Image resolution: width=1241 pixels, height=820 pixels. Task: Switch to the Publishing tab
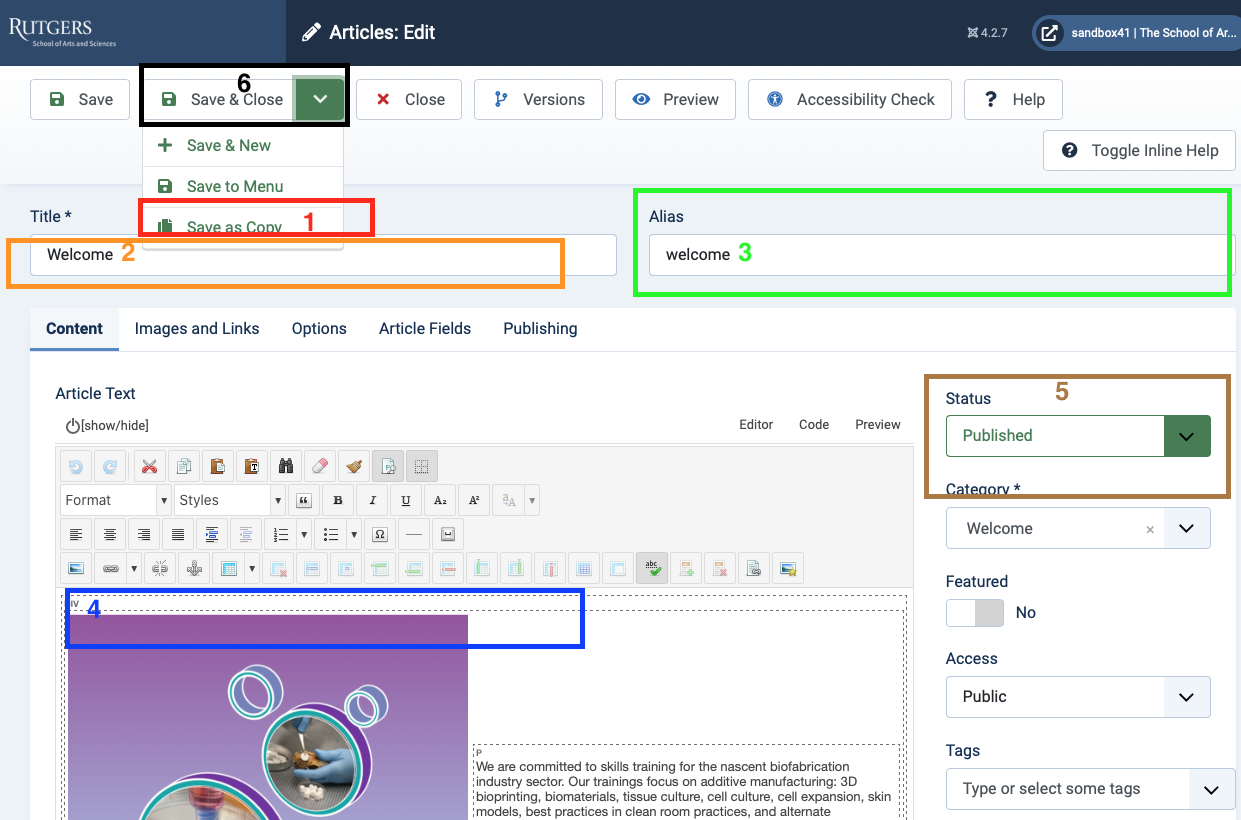pyautogui.click(x=540, y=328)
